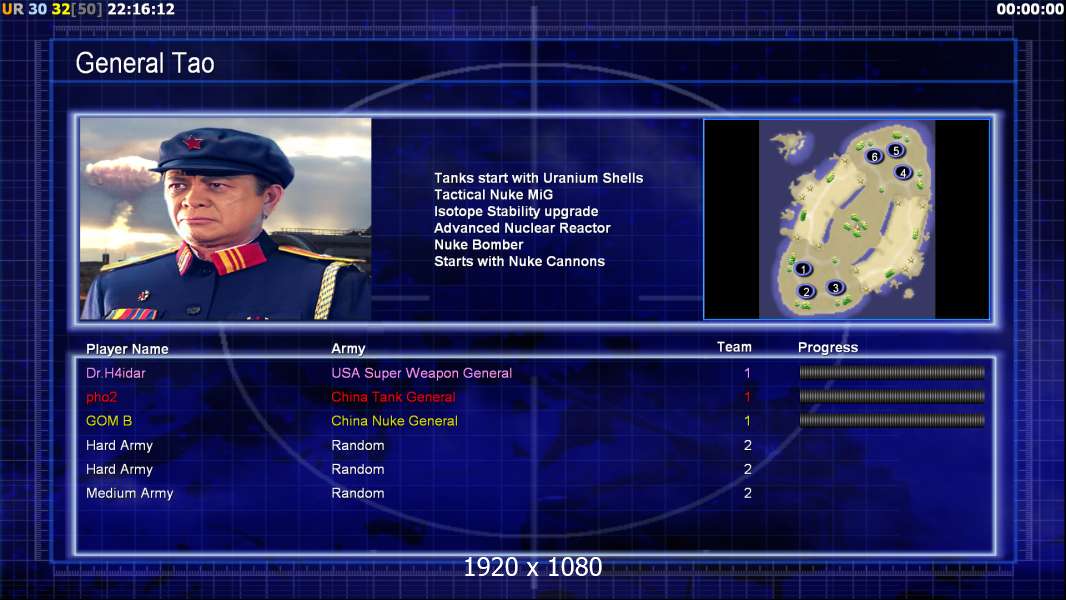Click the Progress column header
Image resolution: width=1066 pixels, height=600 pixels.
pyautogui.click(x=828, y=347)
